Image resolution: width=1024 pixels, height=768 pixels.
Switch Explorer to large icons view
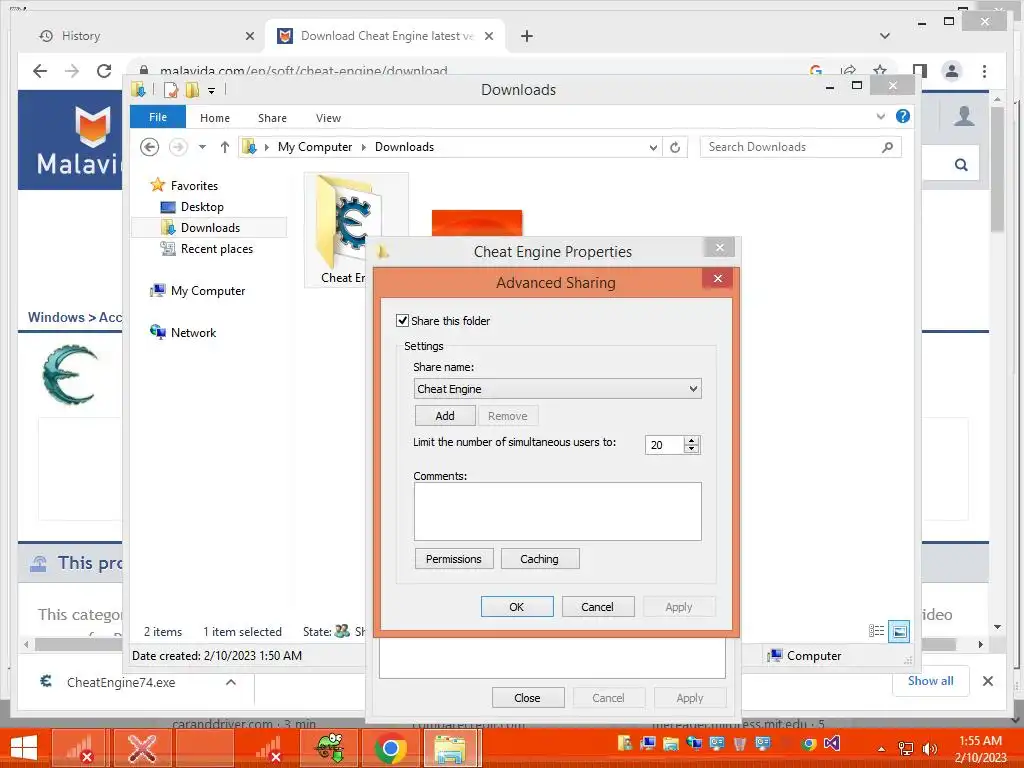[899, 631]
